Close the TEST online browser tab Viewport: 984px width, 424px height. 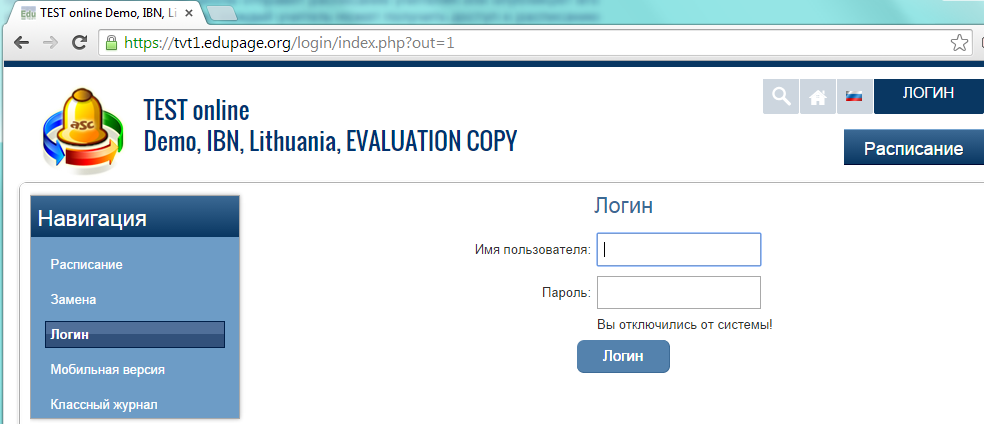[189, 12]
